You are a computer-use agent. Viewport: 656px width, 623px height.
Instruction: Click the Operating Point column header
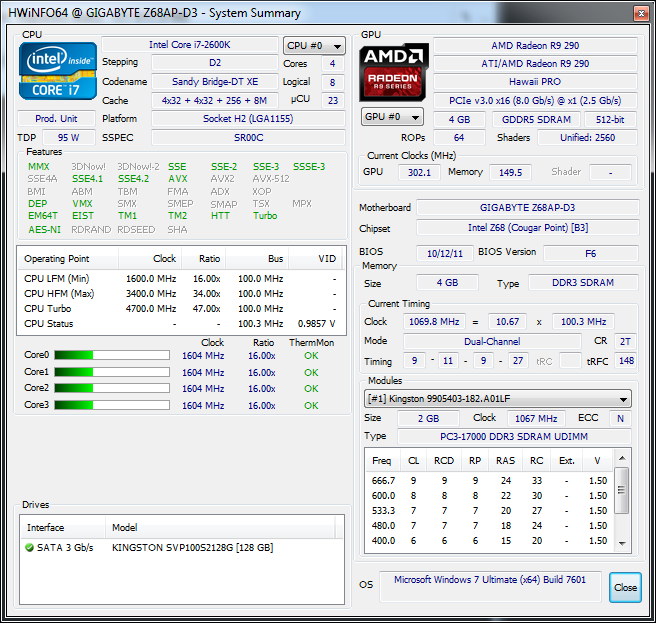pos(68,259)
